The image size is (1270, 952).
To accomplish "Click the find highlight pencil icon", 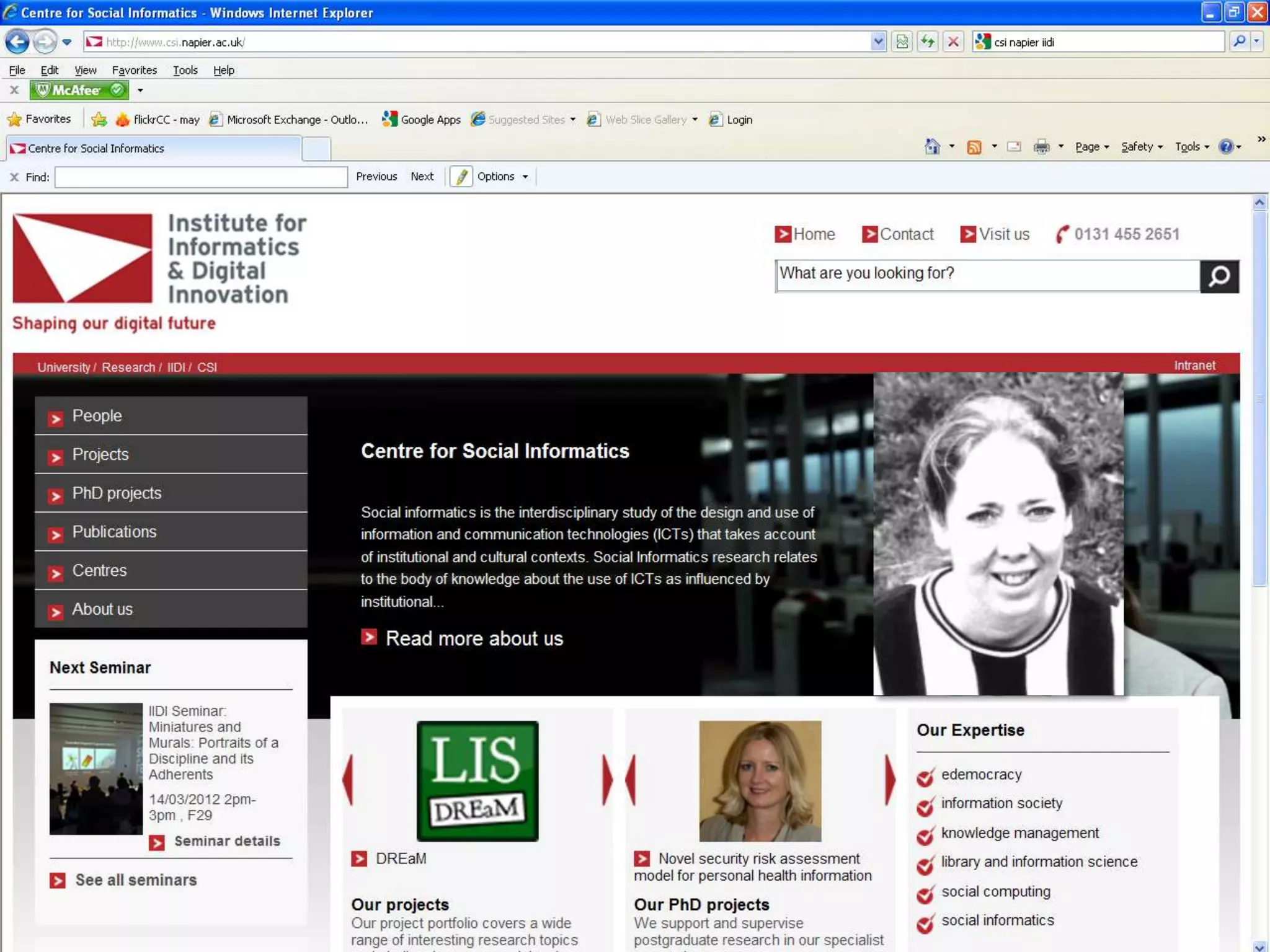I will [x=461, y=177].
